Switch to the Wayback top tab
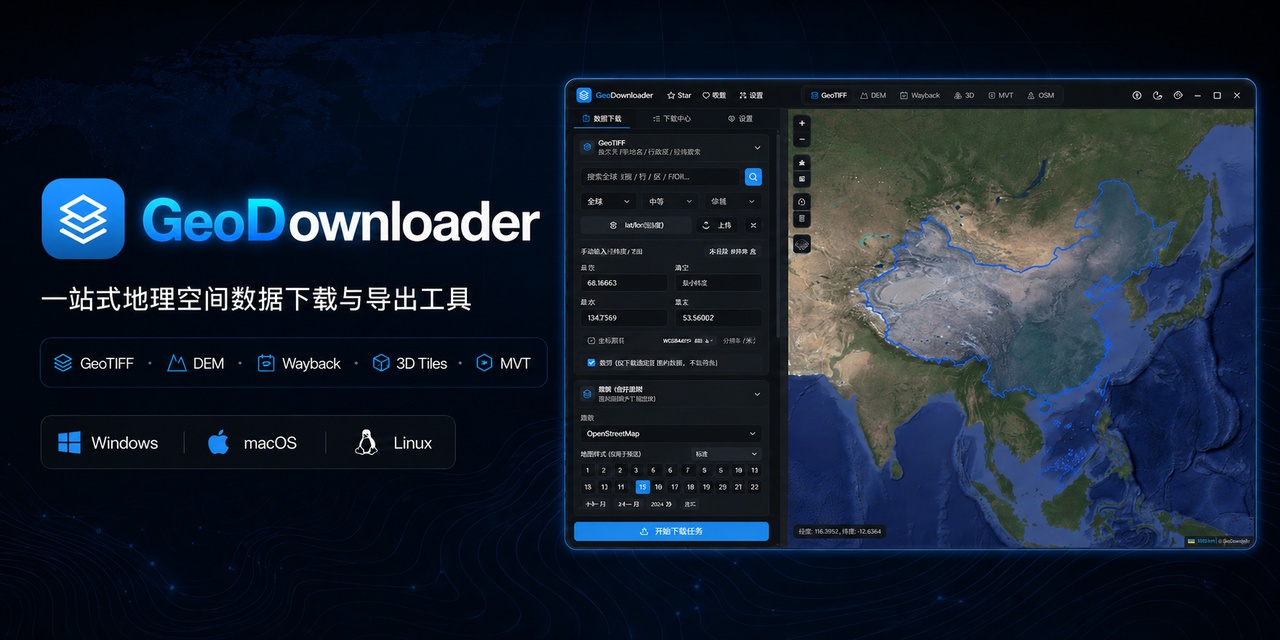Image resolution: width=1280 pixels, height=640 pixels. point(920,96)
